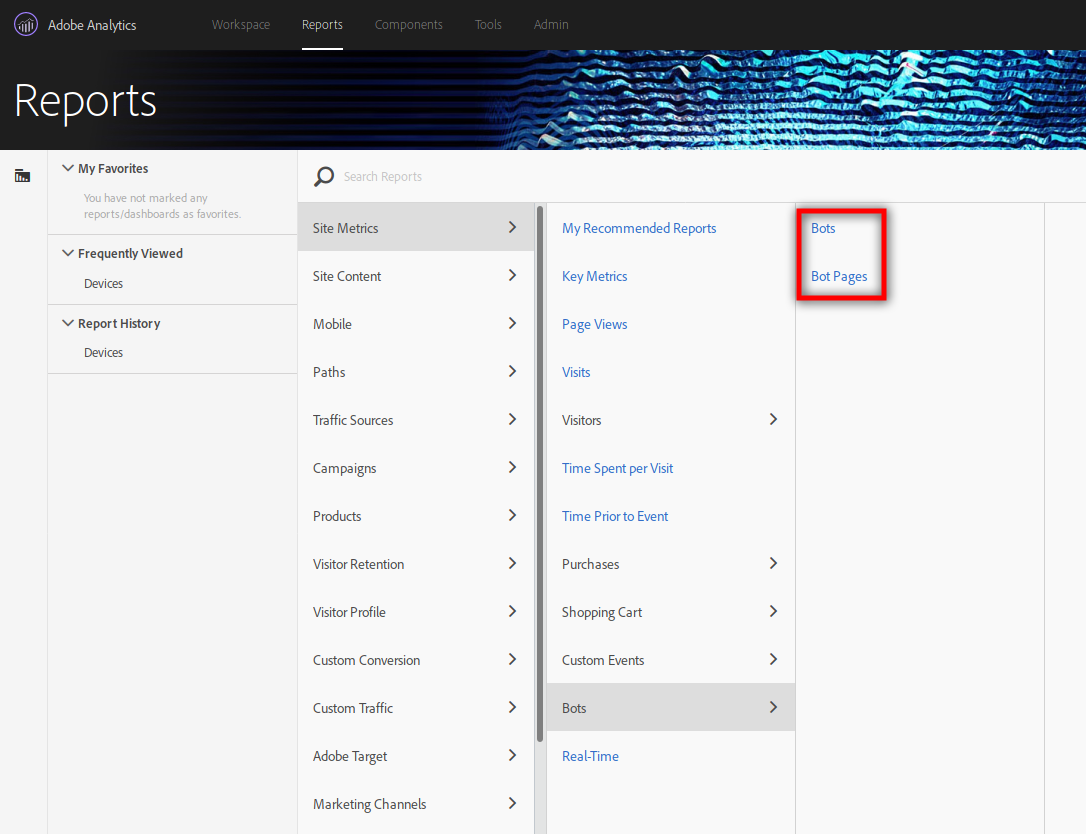Image resolution: width=1086 pixels, height=834 pixels.
Task: Click the Adobe Analytics logo icon
Action: pyautogui.click(x=26, y=25)
